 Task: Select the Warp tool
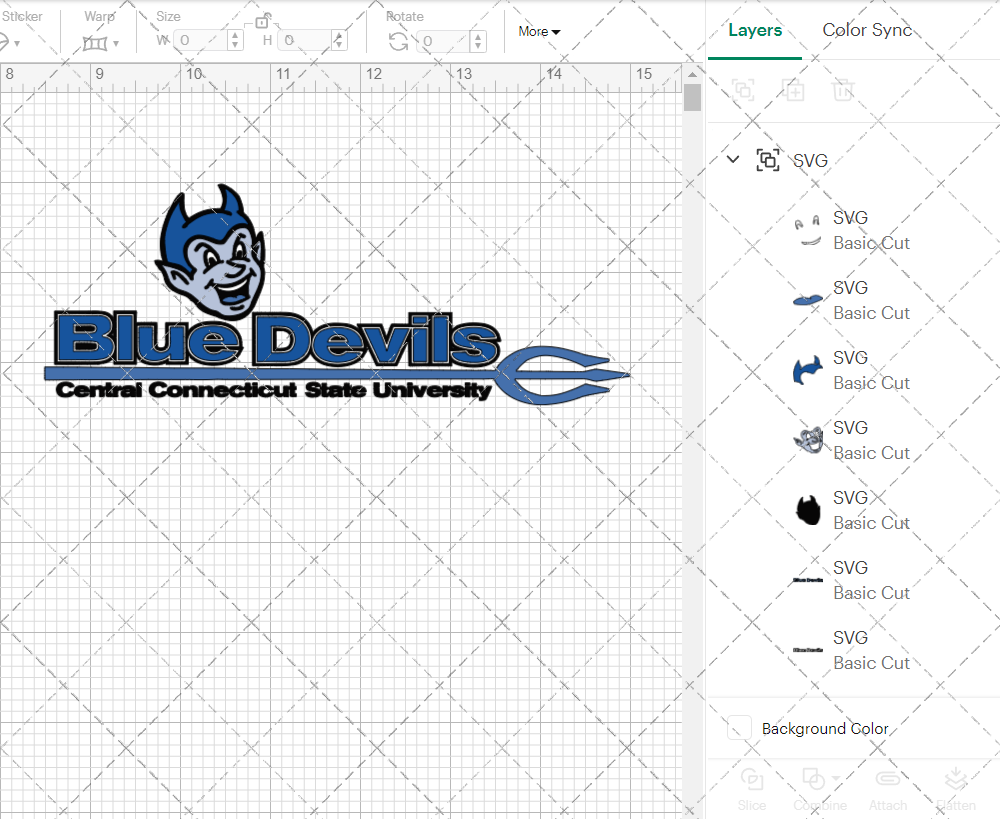point(96,41)
